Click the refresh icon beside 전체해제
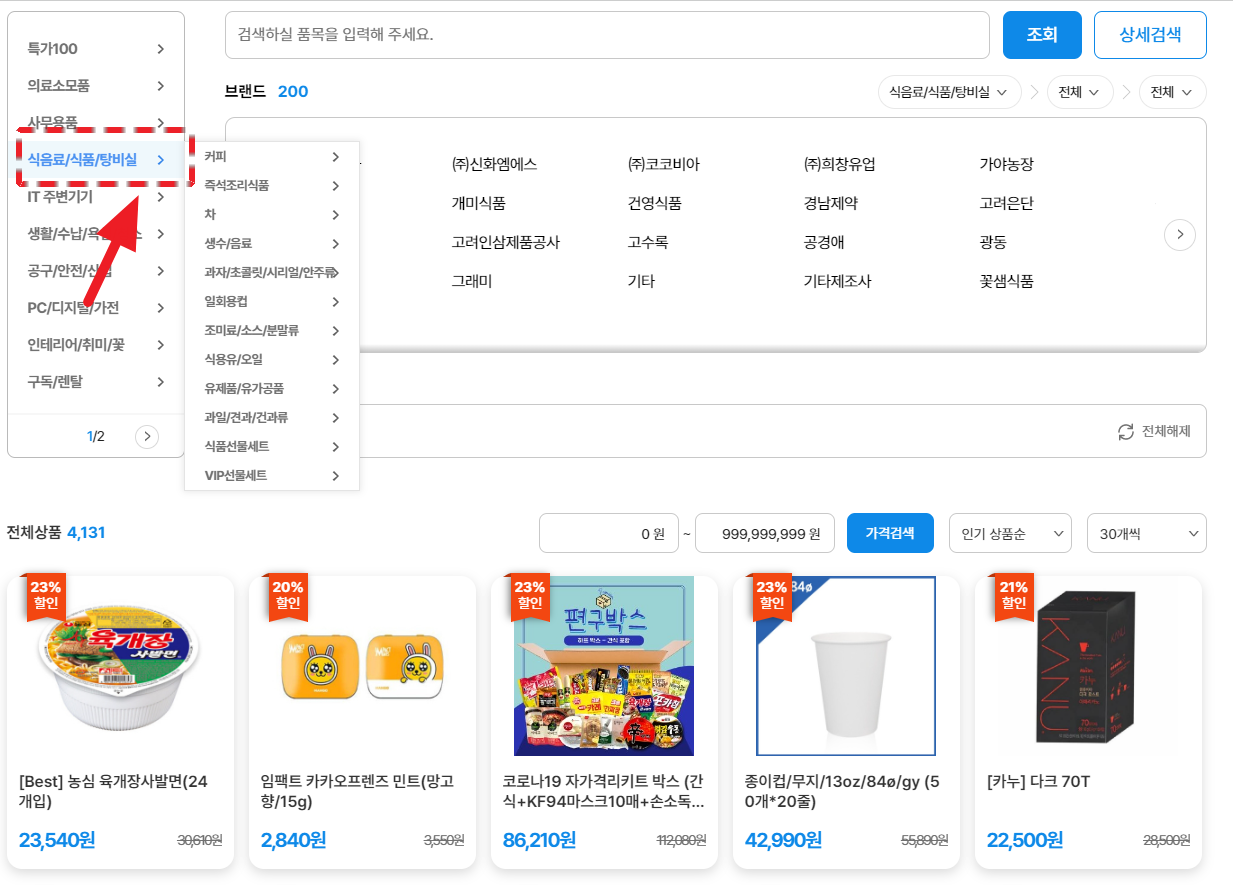Image resolution: width=1233 pixels, height=885 pixels. (1126, 432)
